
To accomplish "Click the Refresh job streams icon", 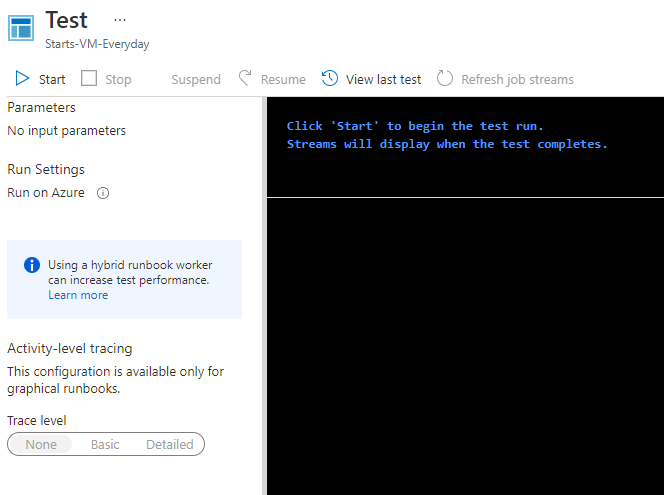I will [x=445, y=79].
